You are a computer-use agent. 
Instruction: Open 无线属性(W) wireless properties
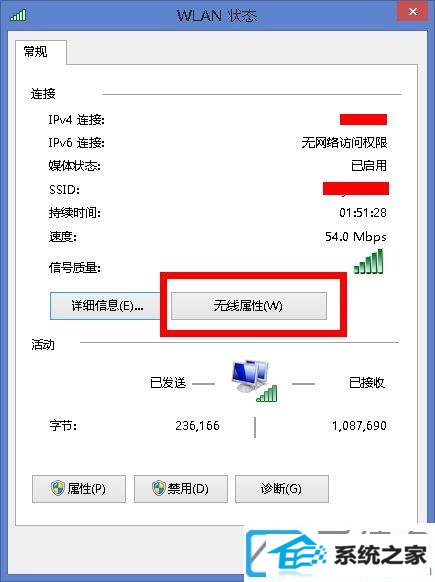(x=249, y=306)
